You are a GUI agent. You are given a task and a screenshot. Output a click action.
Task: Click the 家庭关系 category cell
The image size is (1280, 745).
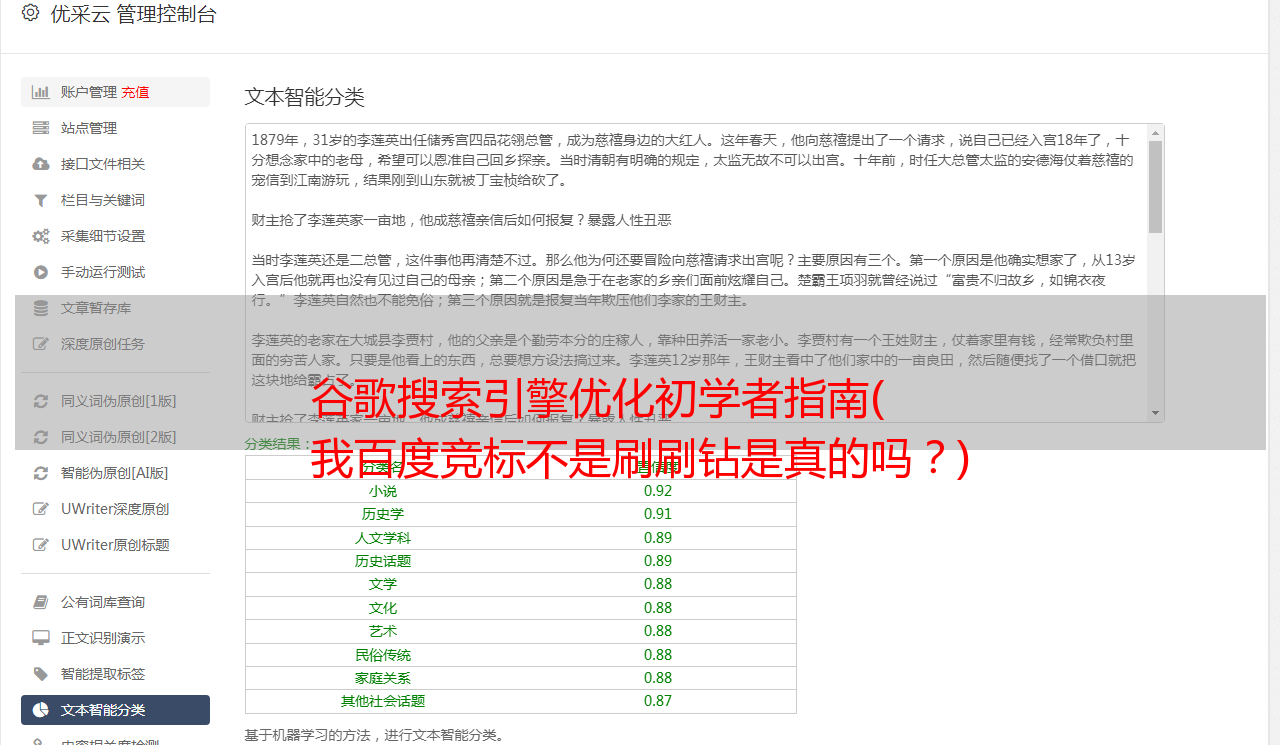point(383,678)
